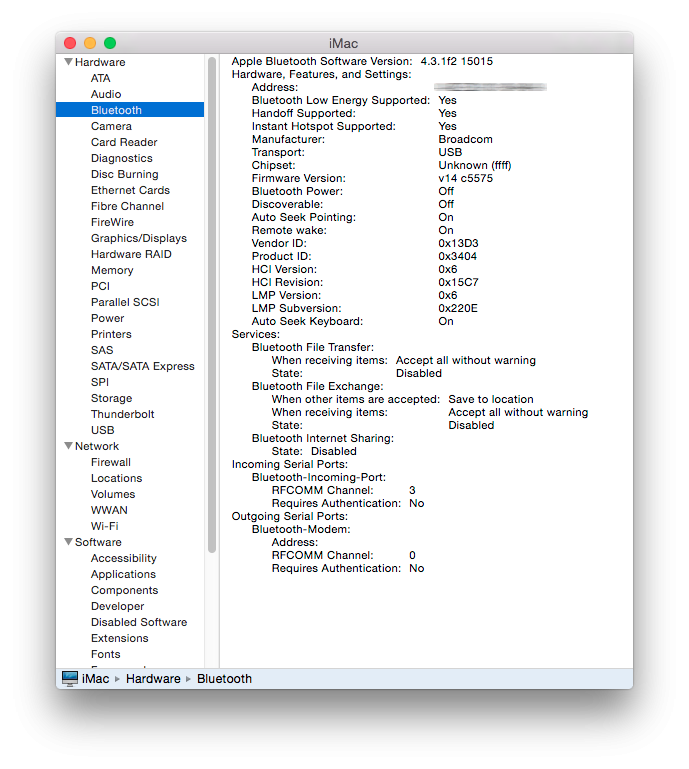Click HCI Revision value 0x15C7
The height and width of the screenshot is (769, 689).
tap(458, 282)
